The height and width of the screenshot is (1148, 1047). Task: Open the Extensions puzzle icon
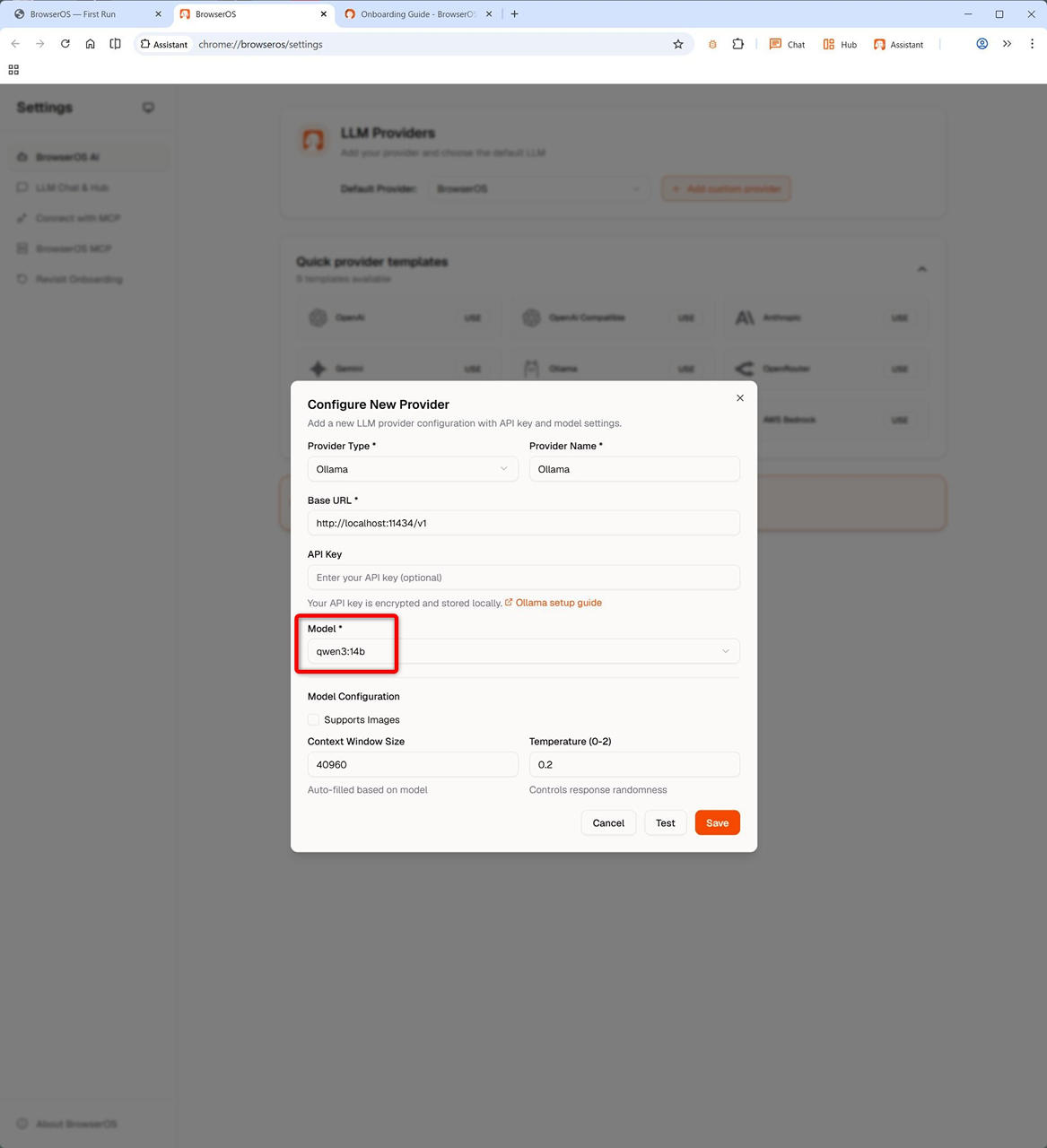(x=737, y=44)
